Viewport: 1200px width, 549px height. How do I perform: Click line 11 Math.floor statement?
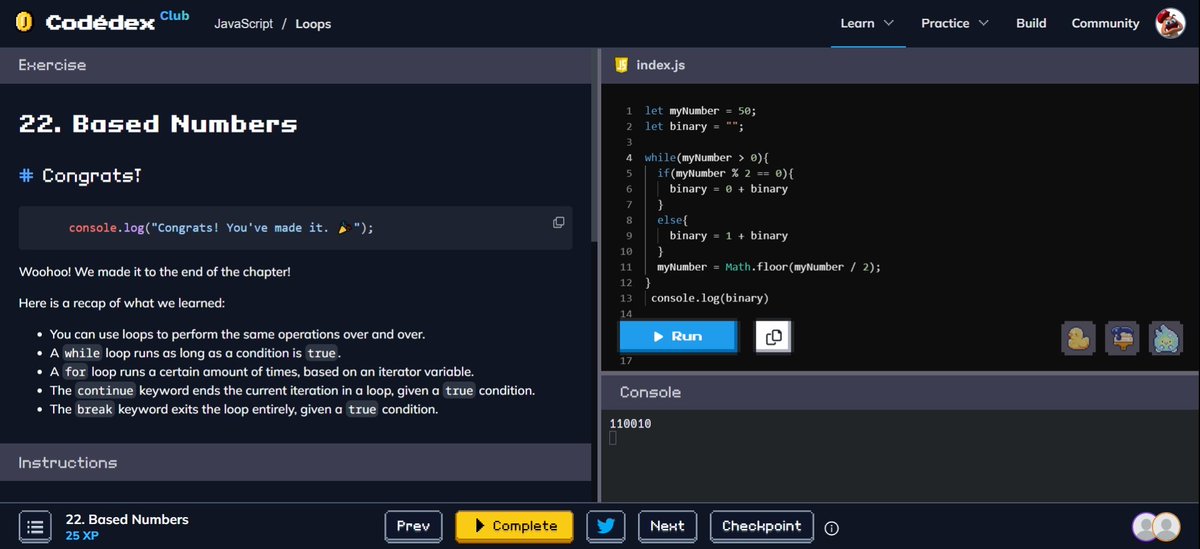769,267
